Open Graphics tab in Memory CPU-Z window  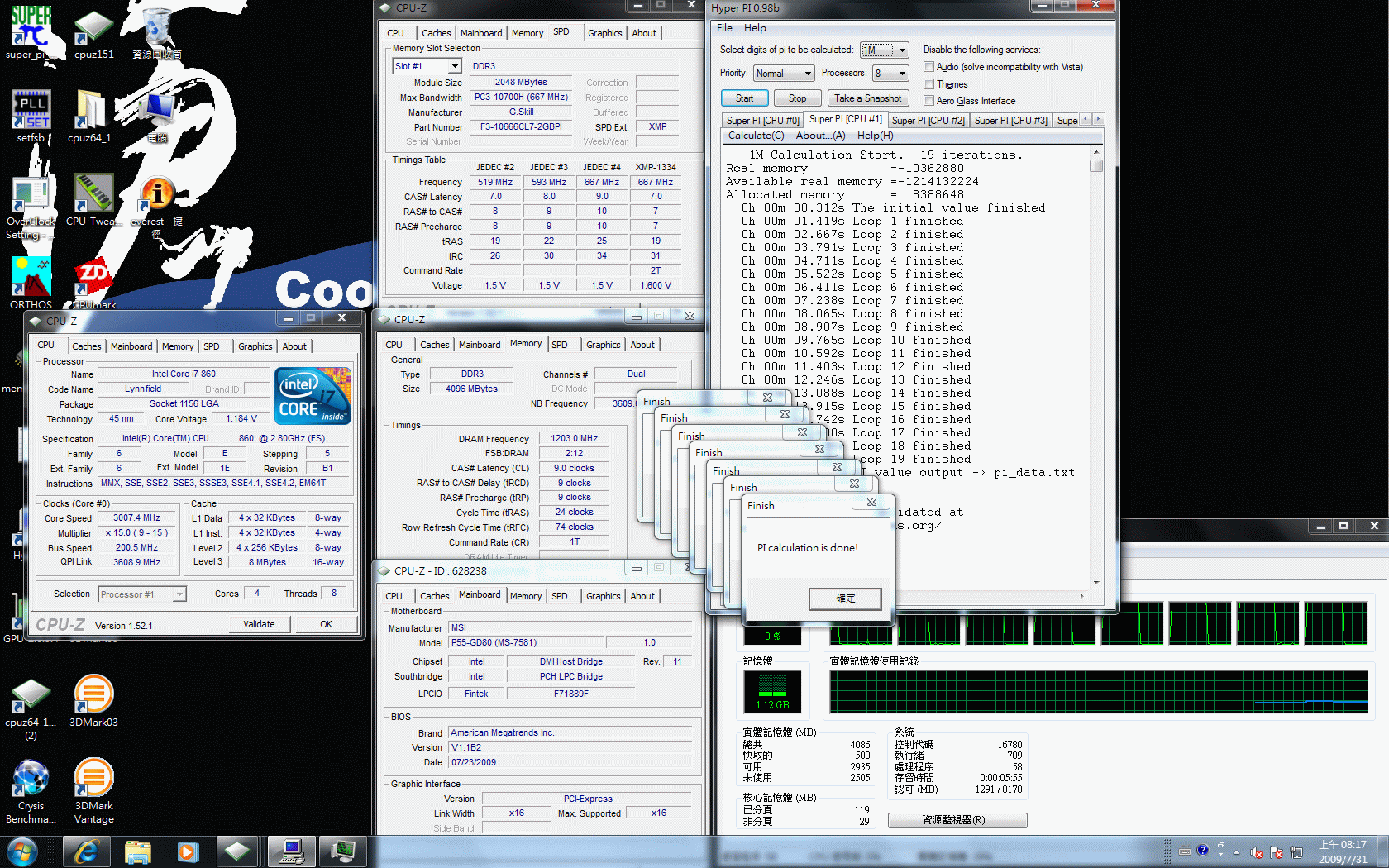(603, 345)
